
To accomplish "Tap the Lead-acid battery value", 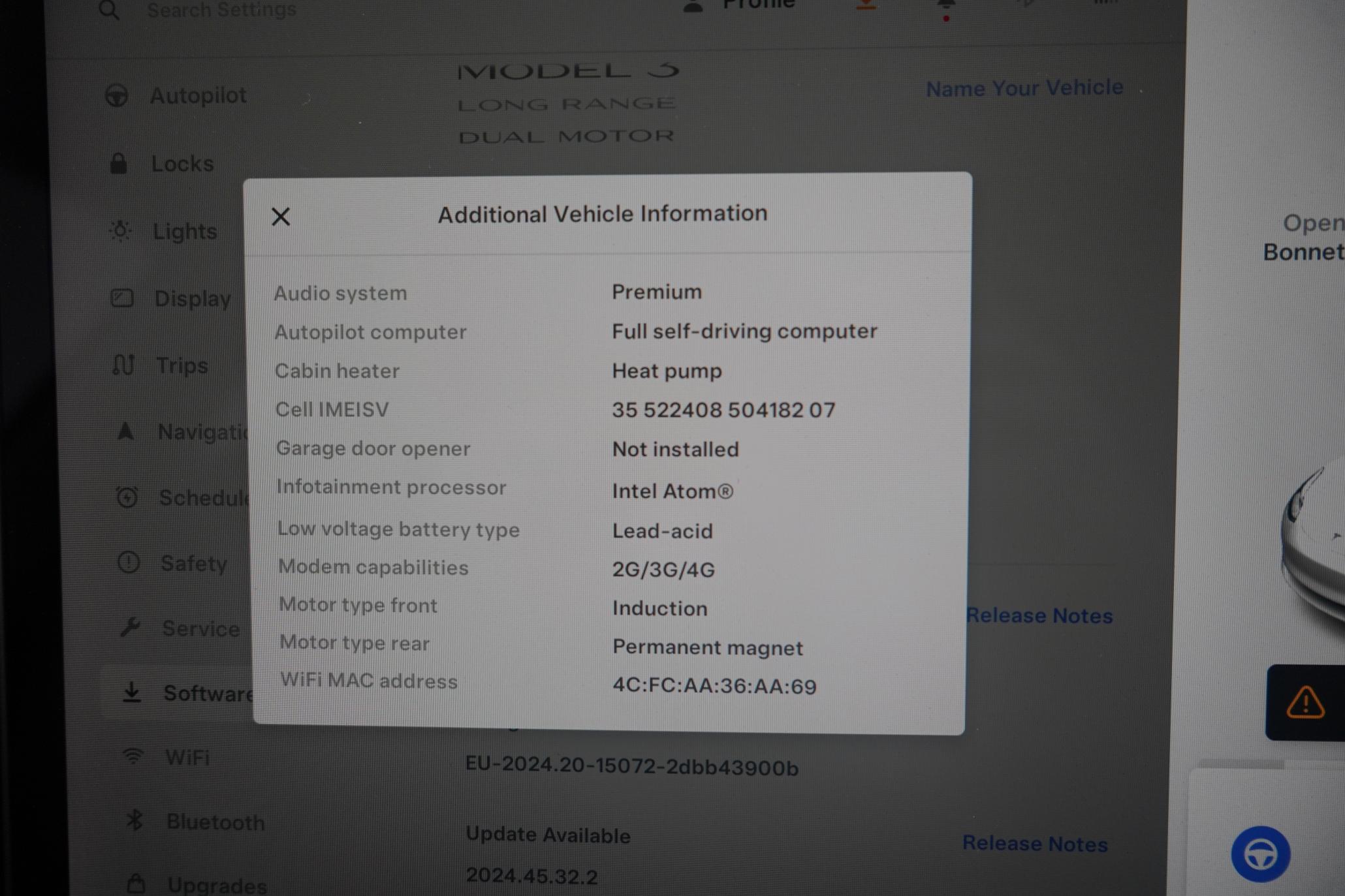I will click(x=662, y=531).
